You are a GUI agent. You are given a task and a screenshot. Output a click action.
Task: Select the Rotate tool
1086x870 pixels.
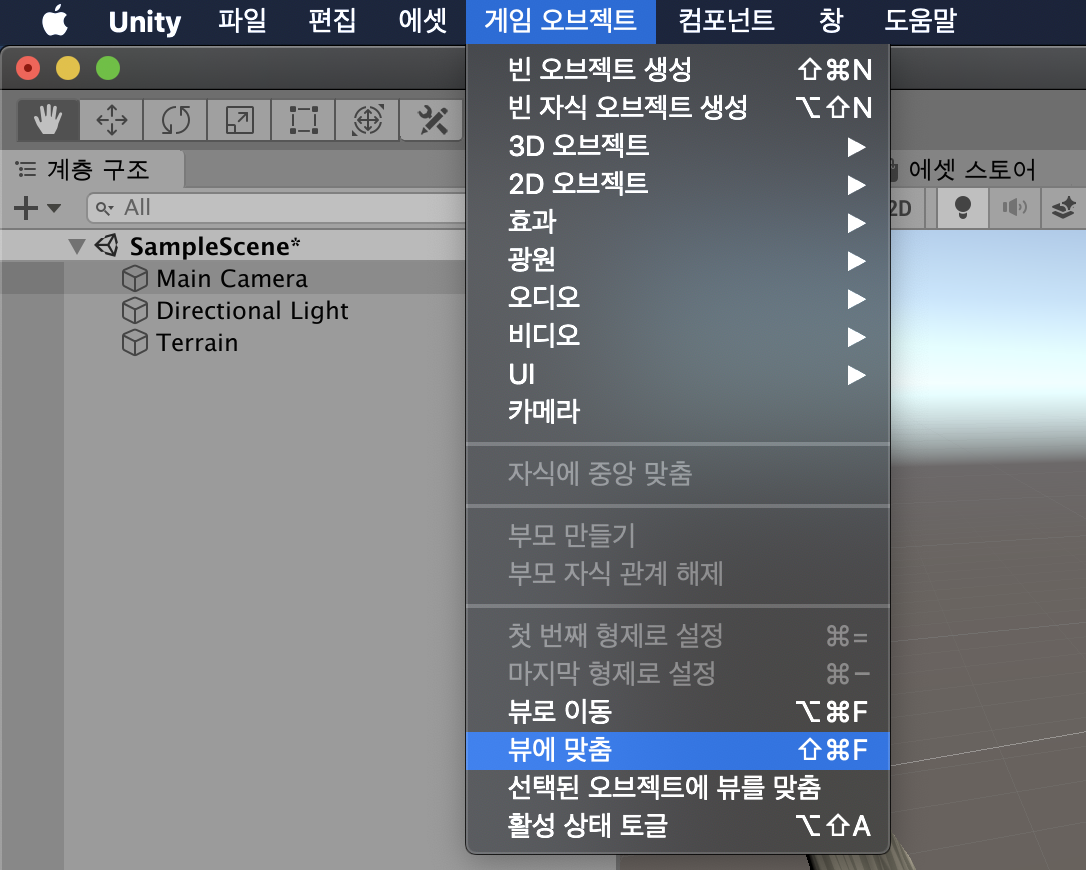[175, 120]
